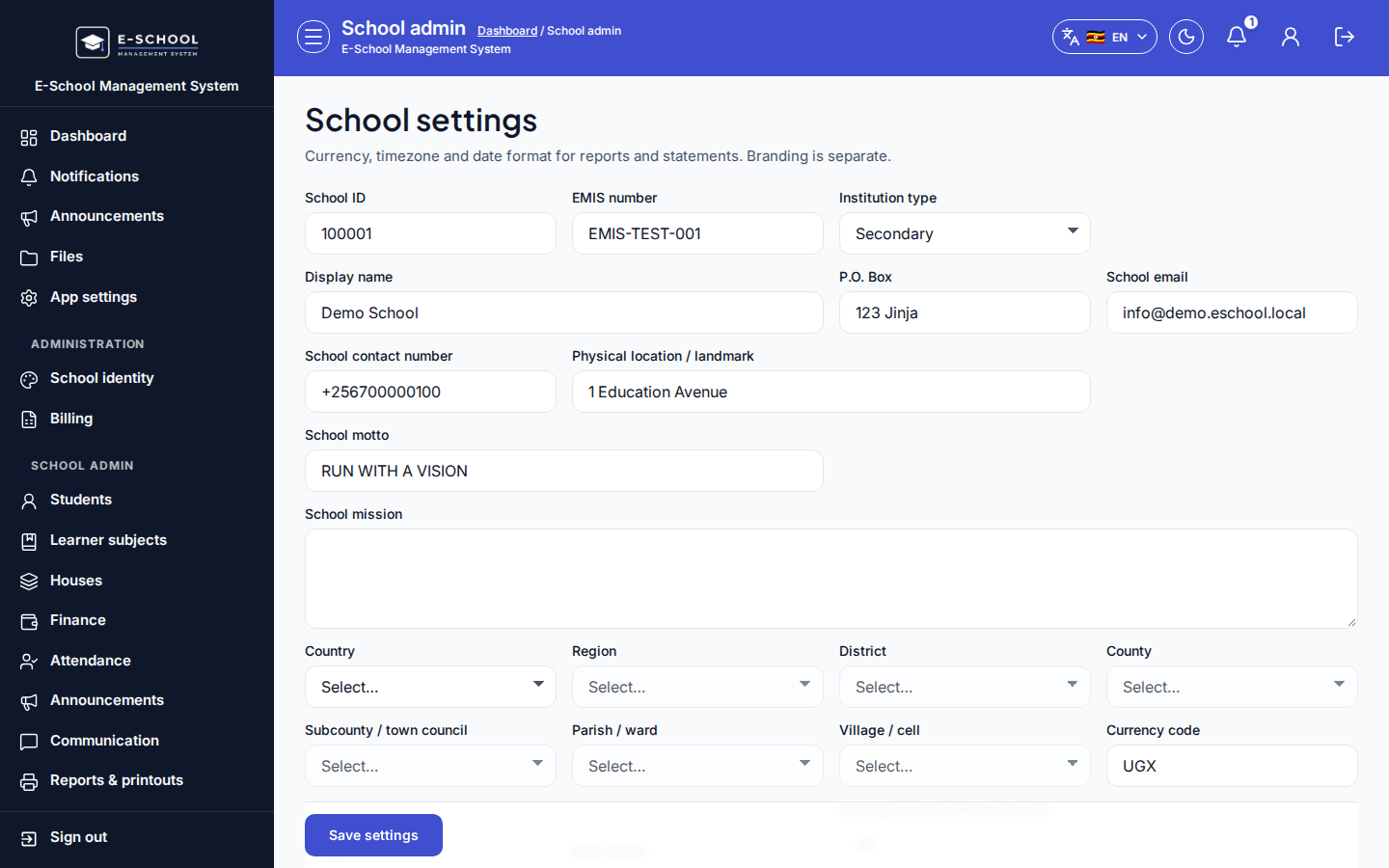Click the Students person icon
The height and width of the screenshot is (868, 1389).
click(29, 501)
